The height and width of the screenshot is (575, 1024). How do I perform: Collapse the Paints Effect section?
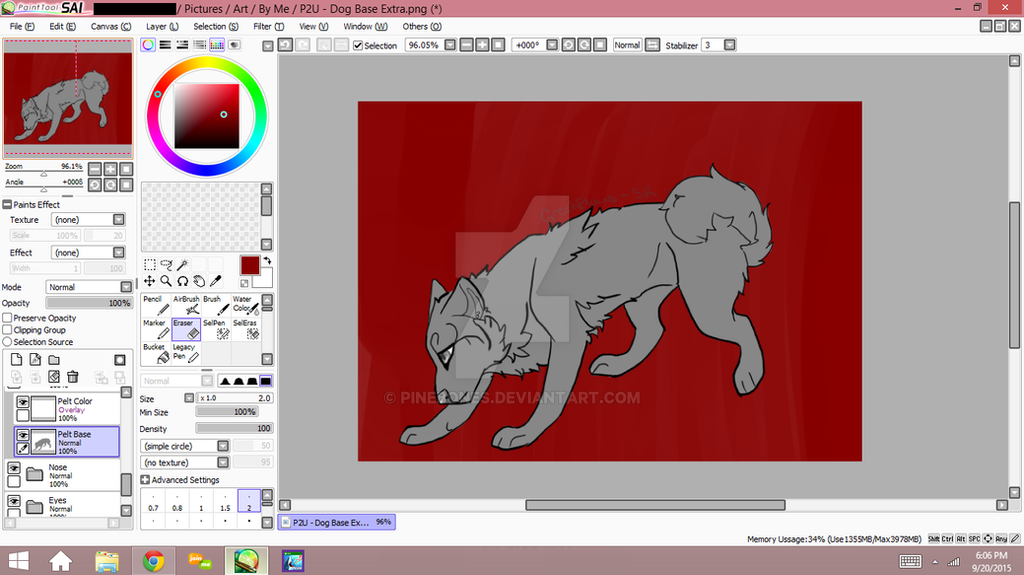click(7, 205)
